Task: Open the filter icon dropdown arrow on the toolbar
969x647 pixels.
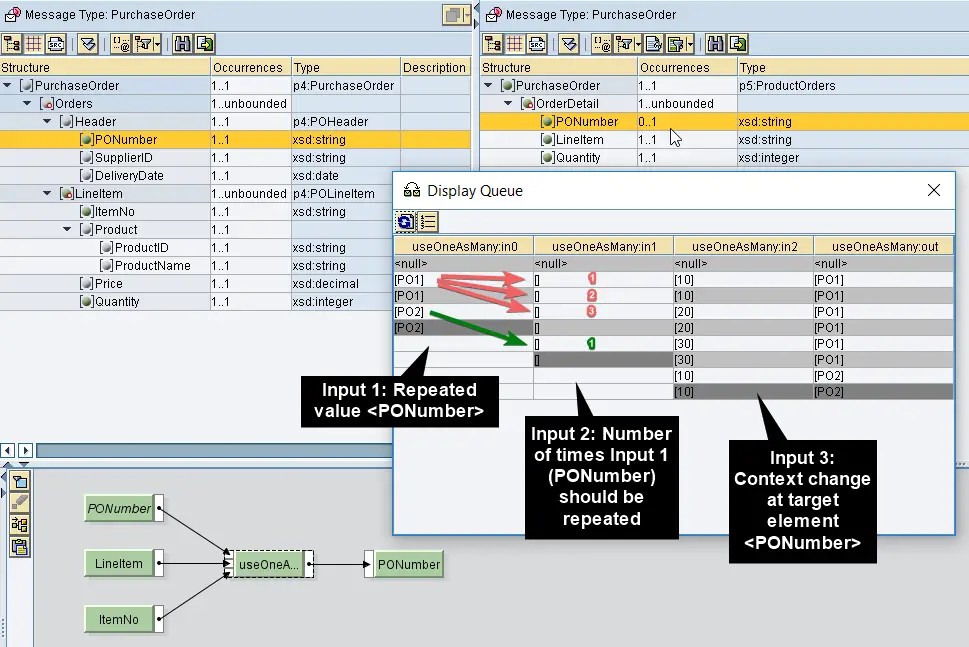Action: click(x=157, y=44)
